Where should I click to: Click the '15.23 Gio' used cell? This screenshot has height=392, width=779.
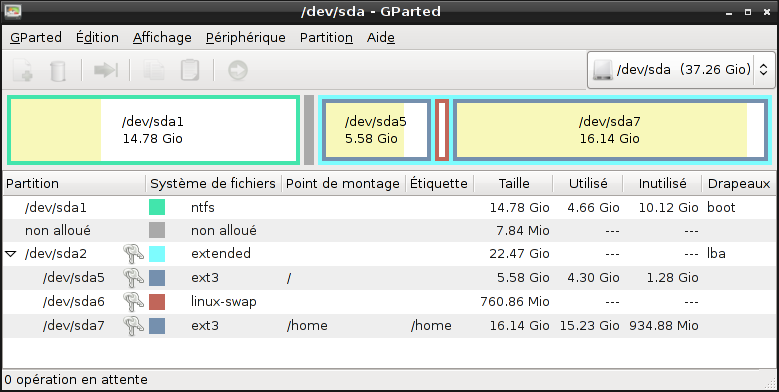tap(589, 325)
